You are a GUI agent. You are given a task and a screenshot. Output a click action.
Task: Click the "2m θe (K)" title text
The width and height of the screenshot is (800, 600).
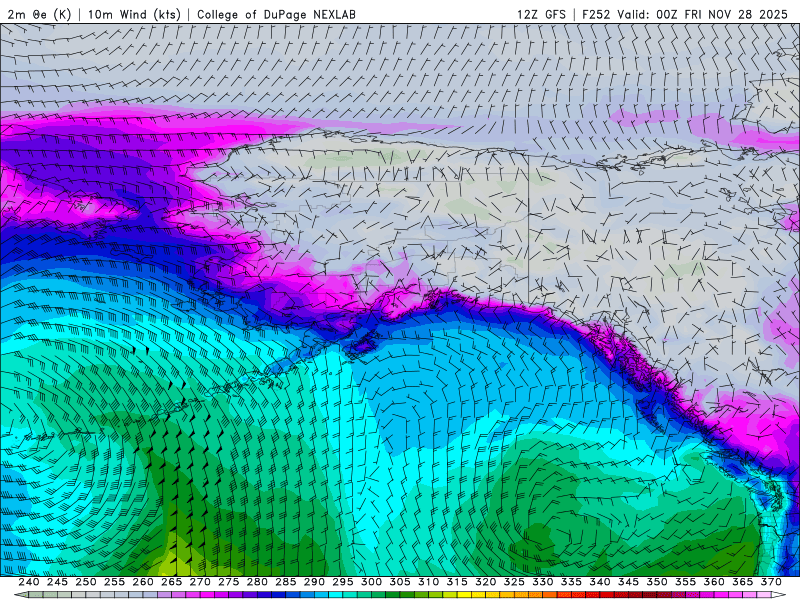pos(39,14)
